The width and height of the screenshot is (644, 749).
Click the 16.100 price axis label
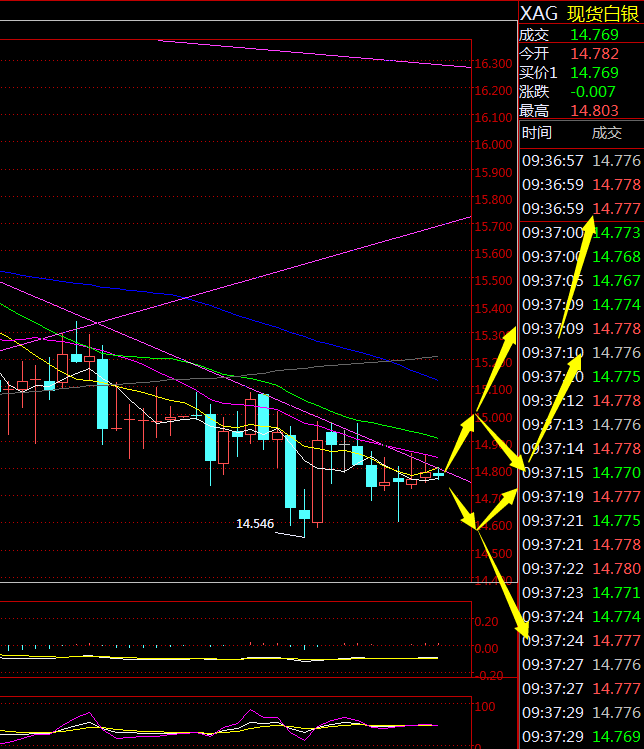tap(493, 118)
